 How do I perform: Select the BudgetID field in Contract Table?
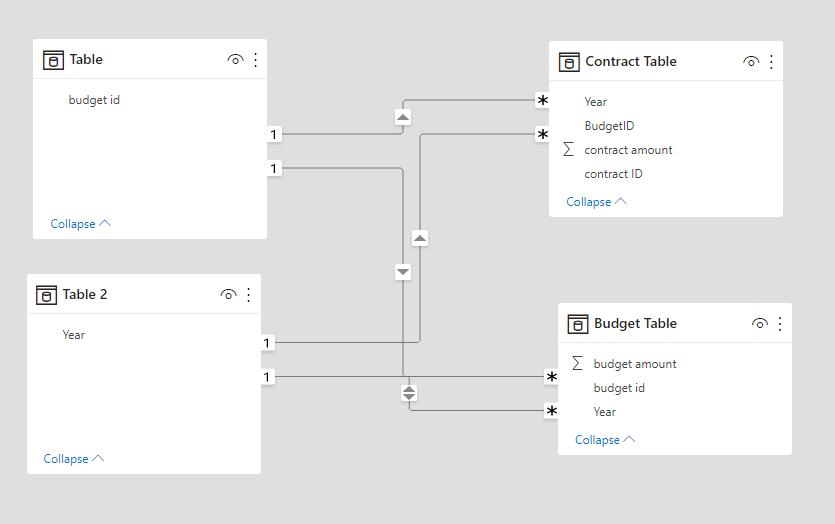click(609, 126)
